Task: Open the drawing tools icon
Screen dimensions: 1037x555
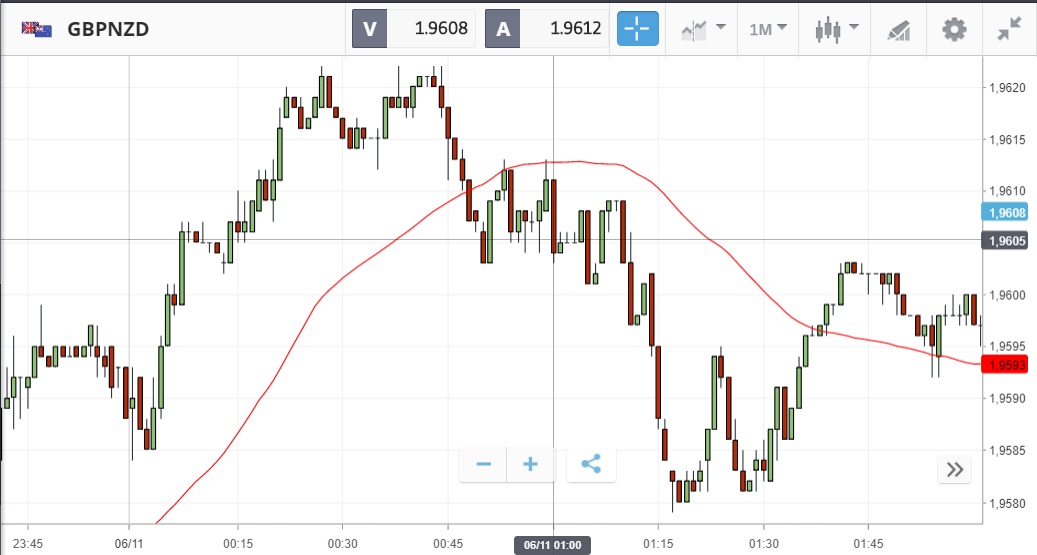Action: click(897, 29)
